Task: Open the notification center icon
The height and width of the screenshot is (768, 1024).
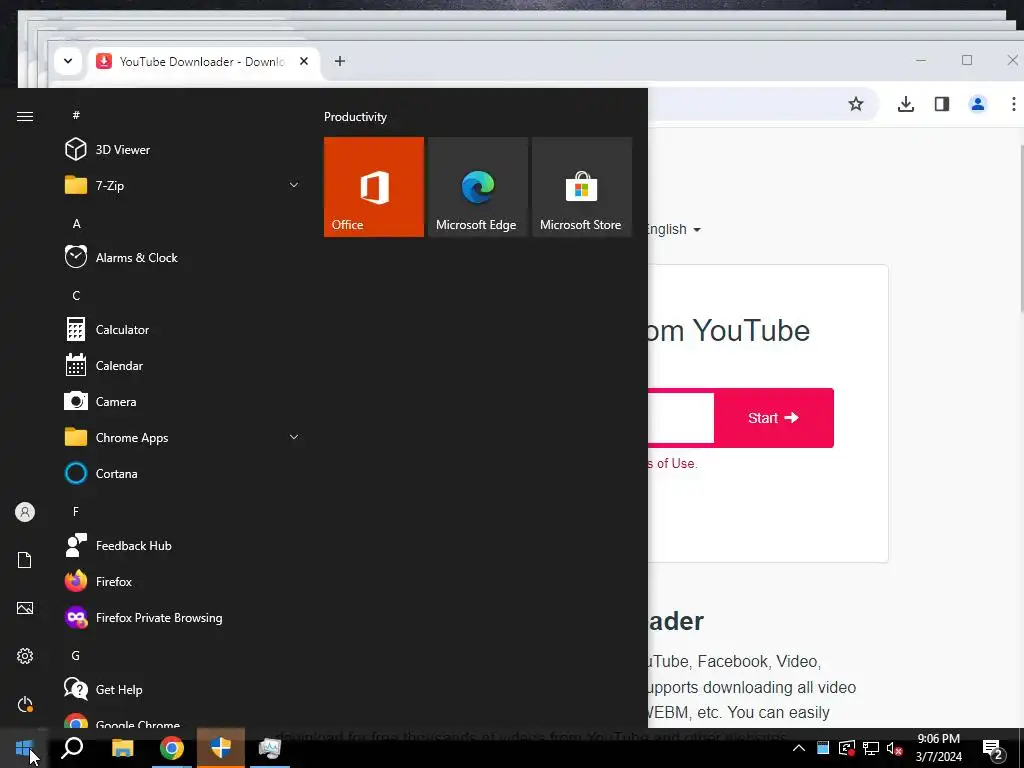Action: click(x=993, y=749)
